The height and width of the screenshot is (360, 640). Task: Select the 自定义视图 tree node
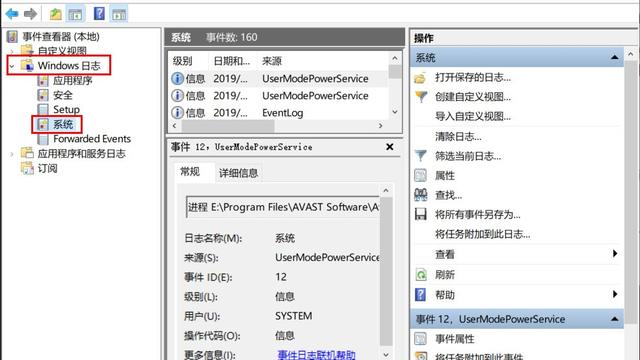pyautogui.click(x=62, y=51)
